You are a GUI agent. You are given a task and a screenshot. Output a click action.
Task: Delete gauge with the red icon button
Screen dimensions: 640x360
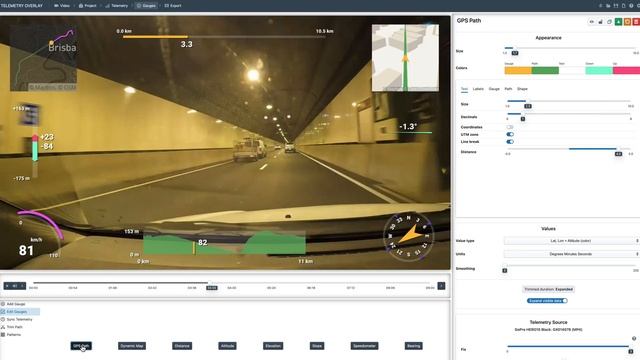[x=636, y=22]
